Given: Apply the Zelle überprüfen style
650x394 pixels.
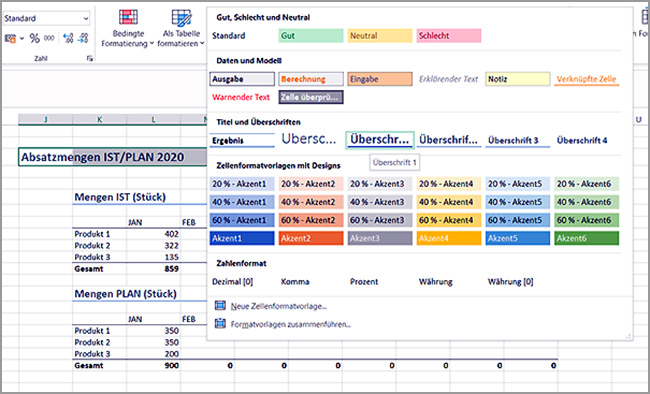Looking at the screenshot, I should [311, 97].
